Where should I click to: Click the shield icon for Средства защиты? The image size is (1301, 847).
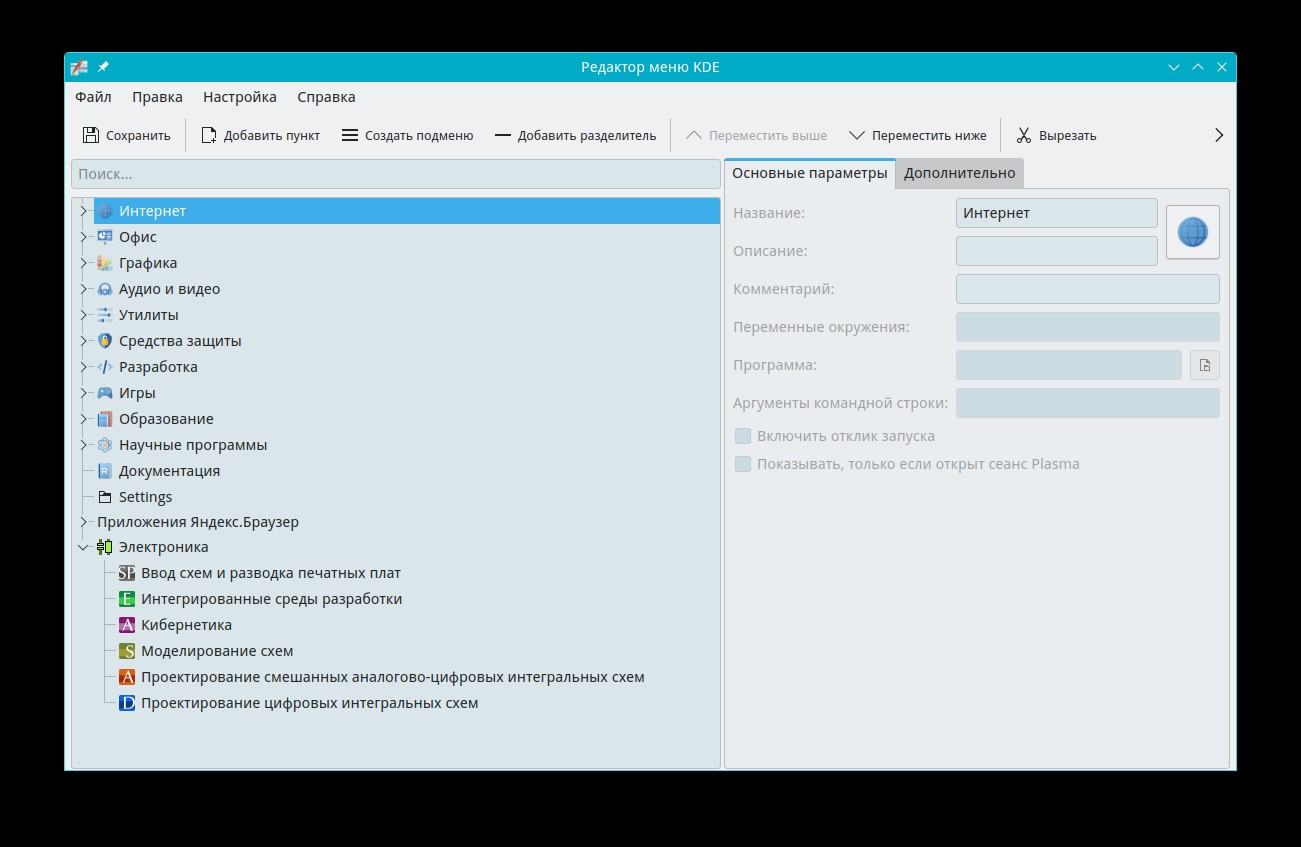coord(105,341)
